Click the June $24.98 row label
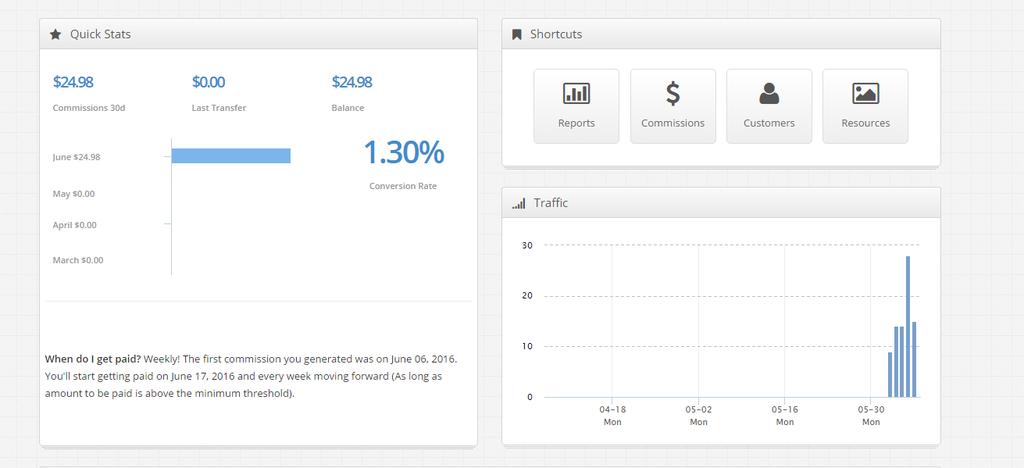 point(76,157)
